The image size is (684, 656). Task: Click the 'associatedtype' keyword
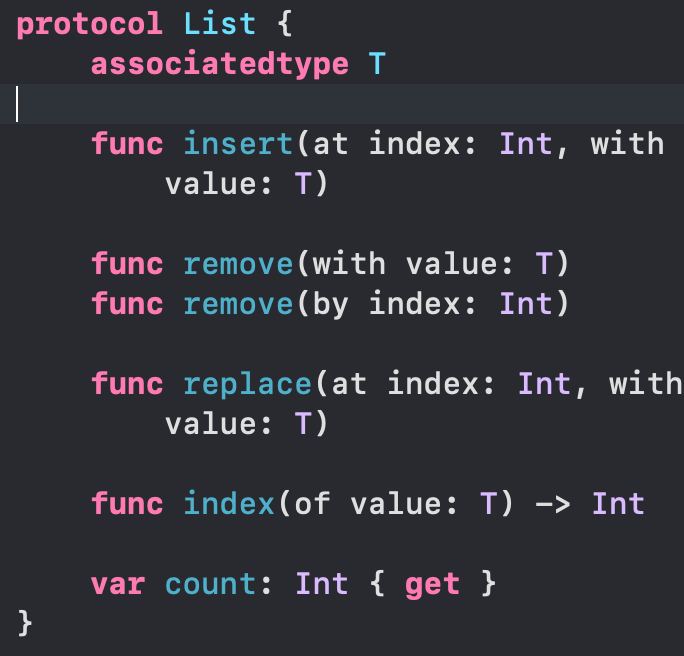(220, 65)
